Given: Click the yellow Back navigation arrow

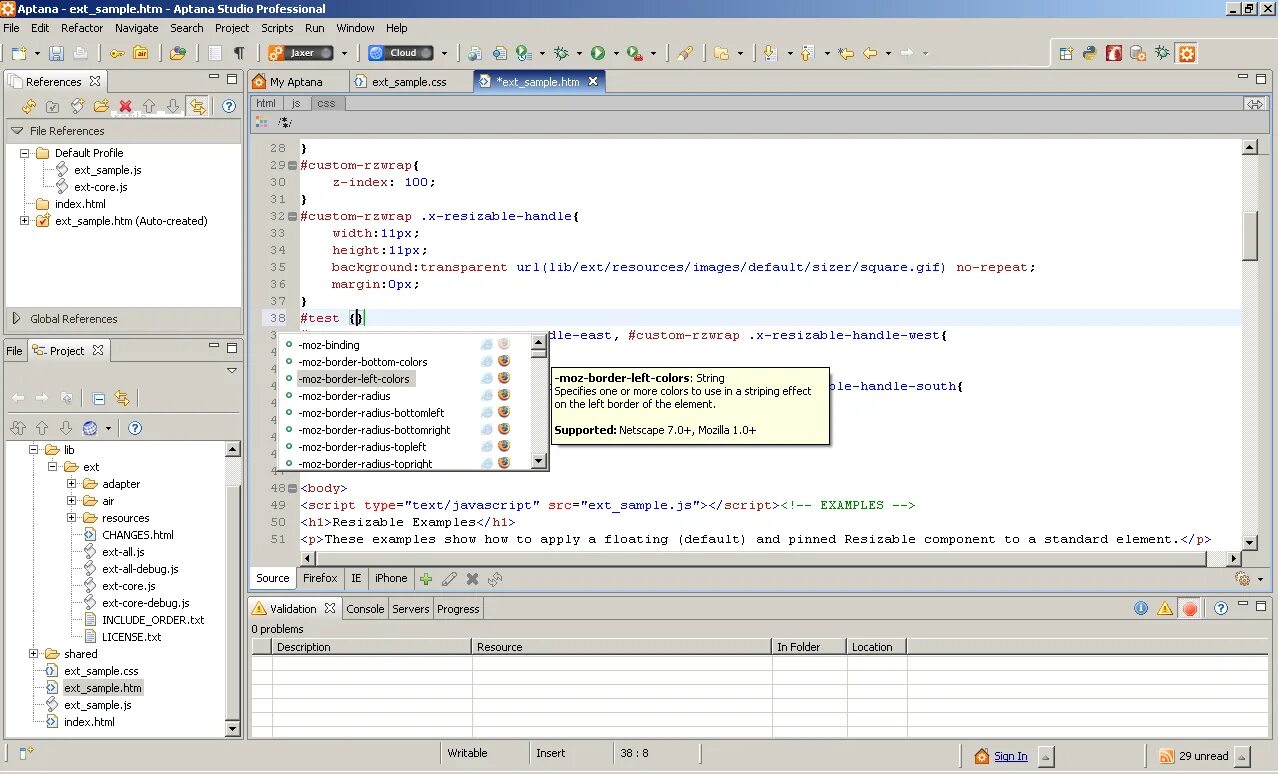Looking at the screenshot, I should [x=870, y=53].
